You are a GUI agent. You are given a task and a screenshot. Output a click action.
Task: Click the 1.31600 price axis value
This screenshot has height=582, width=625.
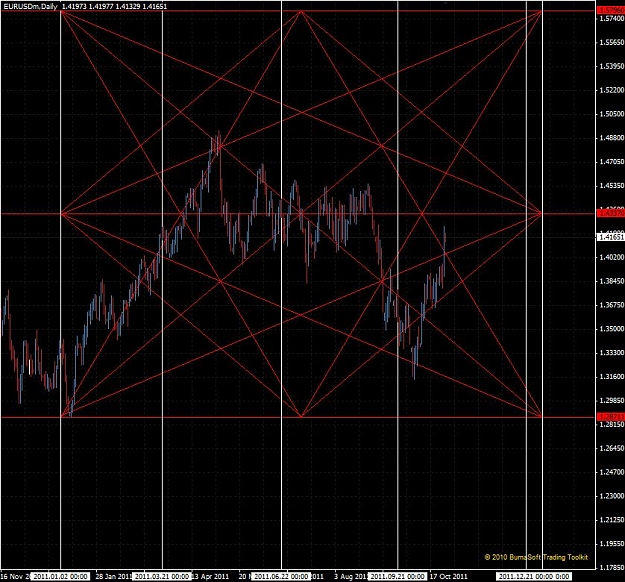pos(612,377)
